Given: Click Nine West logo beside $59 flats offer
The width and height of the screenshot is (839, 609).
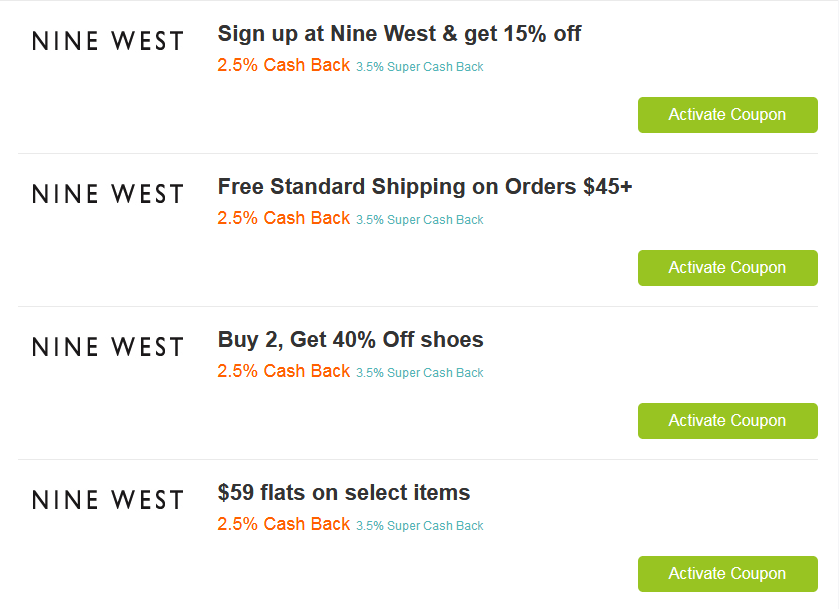Looking at the screenshot, I should [108, 500].
